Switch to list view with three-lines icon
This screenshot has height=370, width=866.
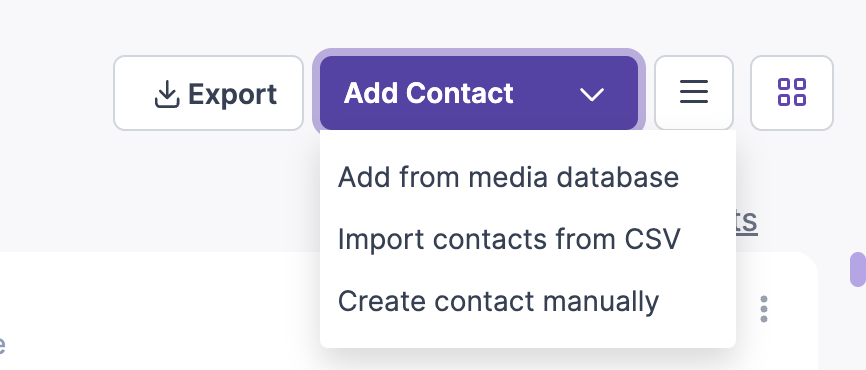pos(694,93)
